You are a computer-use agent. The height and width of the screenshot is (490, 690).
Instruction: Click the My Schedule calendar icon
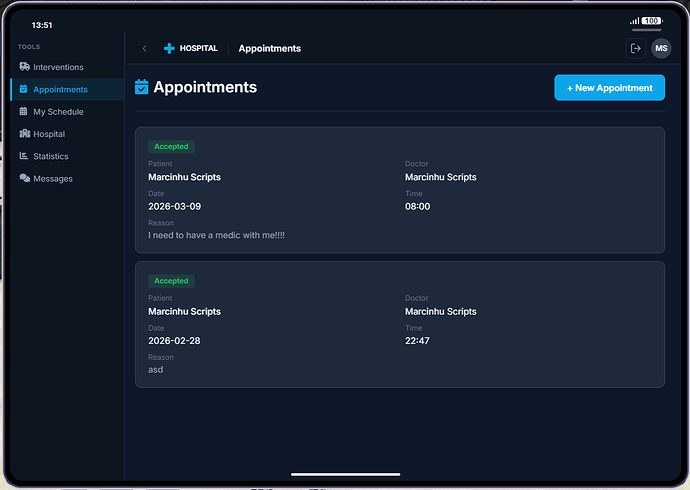(x=24, y=111)
